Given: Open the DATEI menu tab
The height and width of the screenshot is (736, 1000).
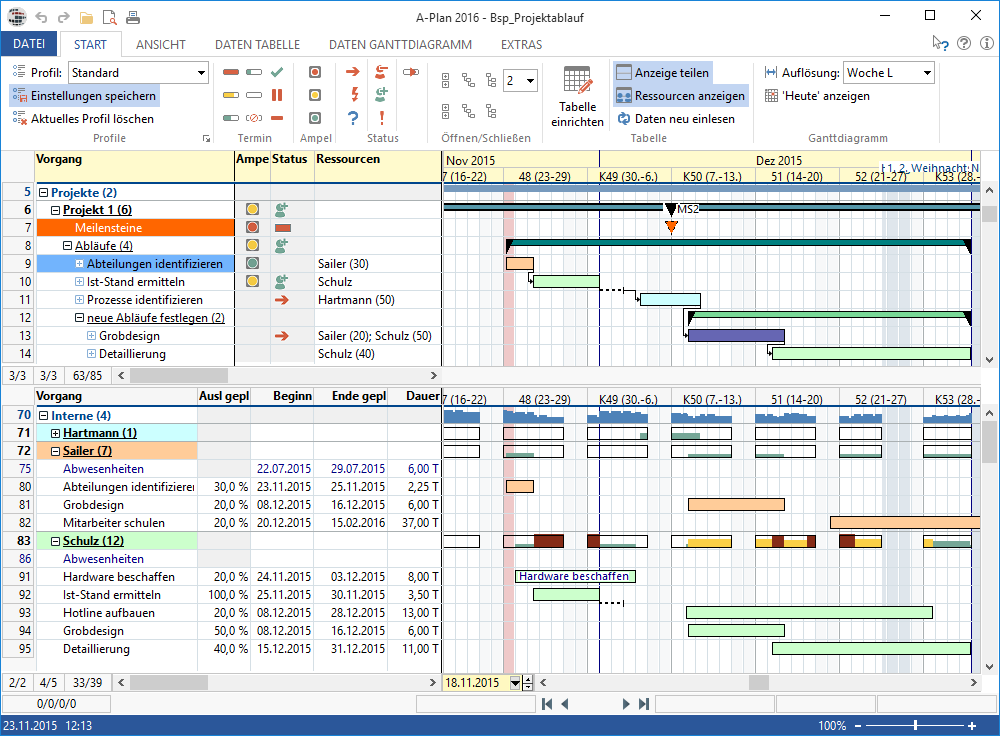Looking at the screenshot, I should tap(29, 44).
